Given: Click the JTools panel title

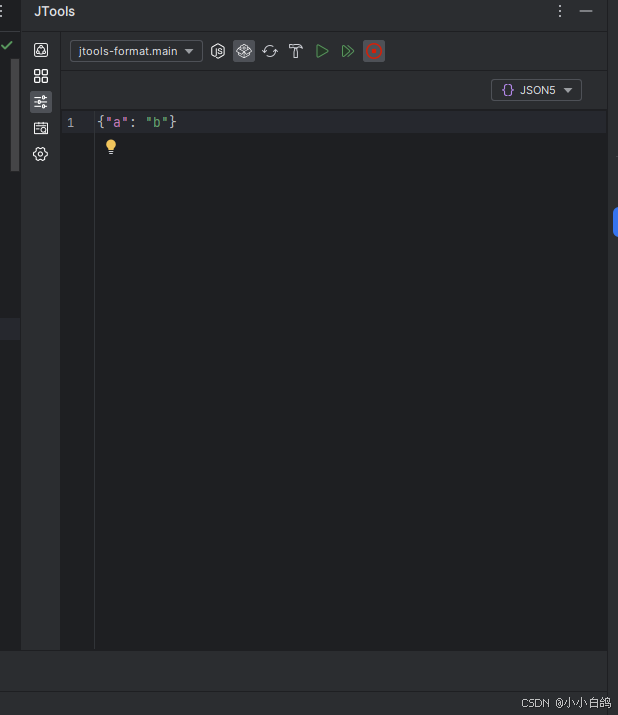Looking at the screenshot, I should (x=54, y=11).
